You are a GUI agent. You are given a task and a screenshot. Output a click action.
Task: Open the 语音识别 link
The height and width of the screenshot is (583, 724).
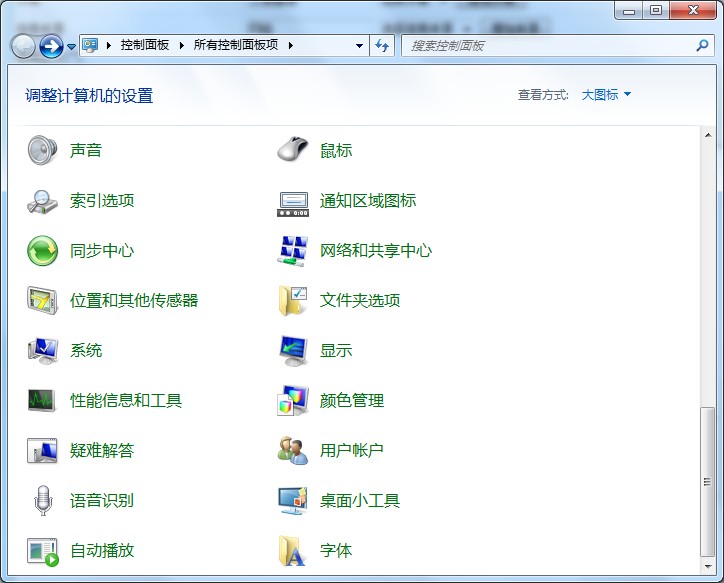pyautogui.click(x=102, y=500)
